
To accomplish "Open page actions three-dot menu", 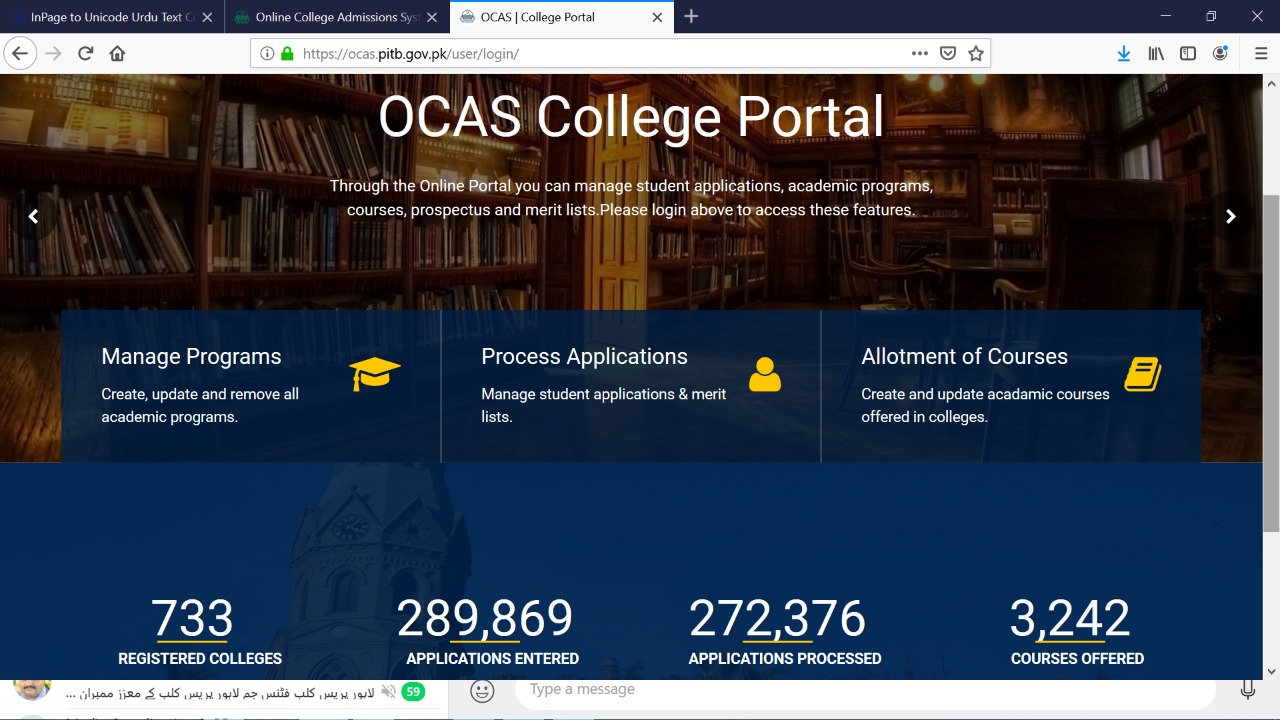I will [920, 54].
